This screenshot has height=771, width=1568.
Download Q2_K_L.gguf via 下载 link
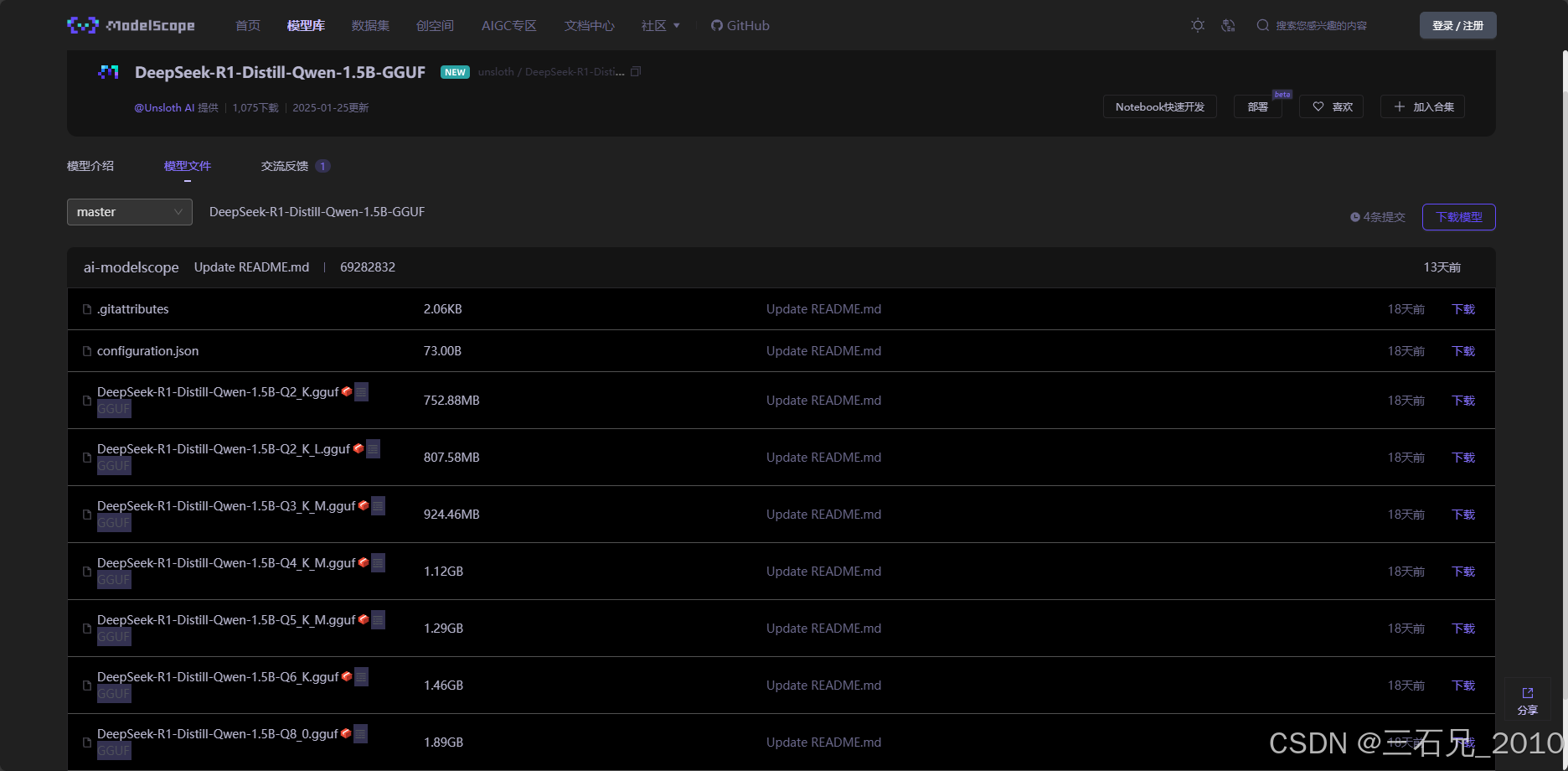[1463, 458]
